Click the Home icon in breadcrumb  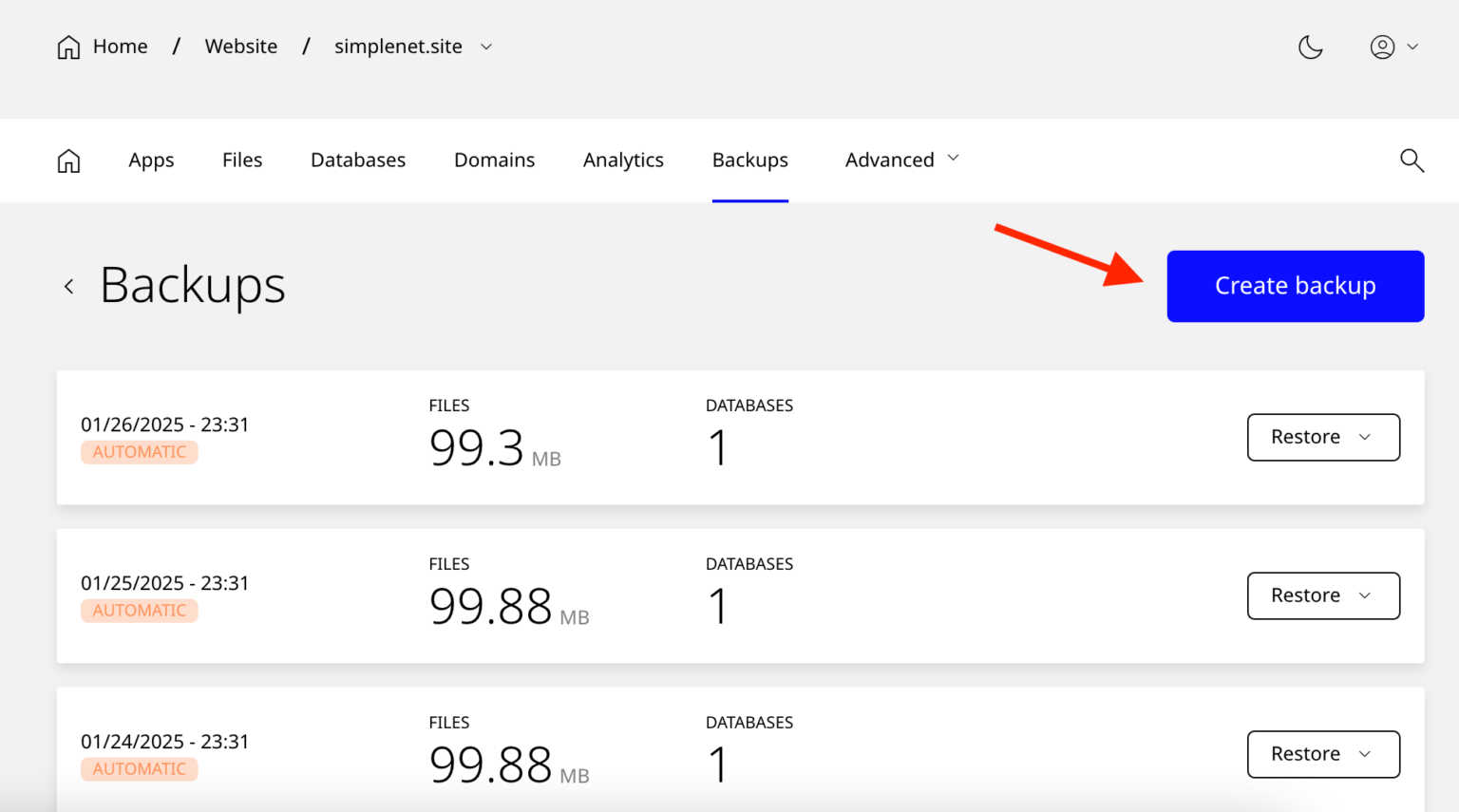[x=68, y=47]
